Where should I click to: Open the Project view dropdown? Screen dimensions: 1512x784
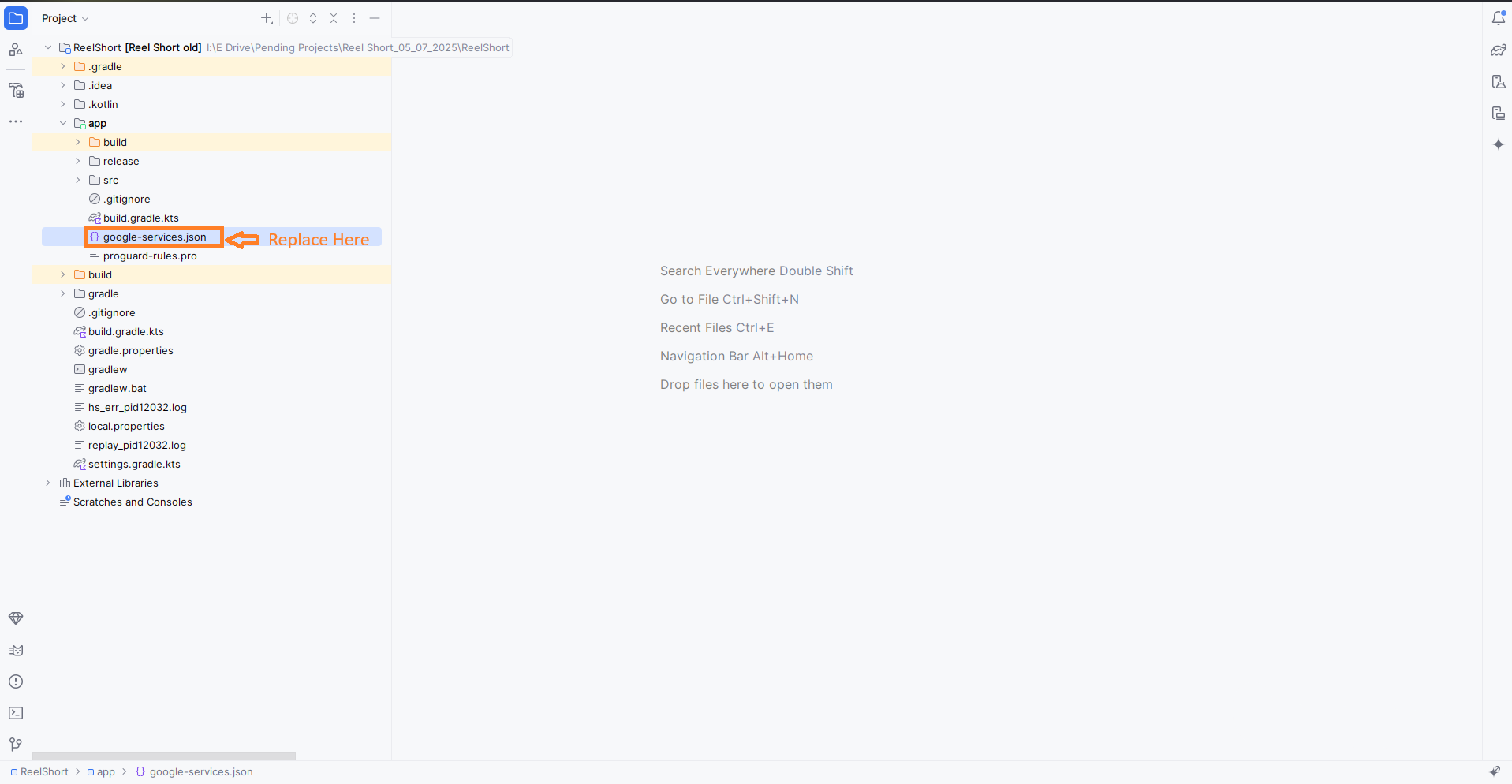click(65, 18)
